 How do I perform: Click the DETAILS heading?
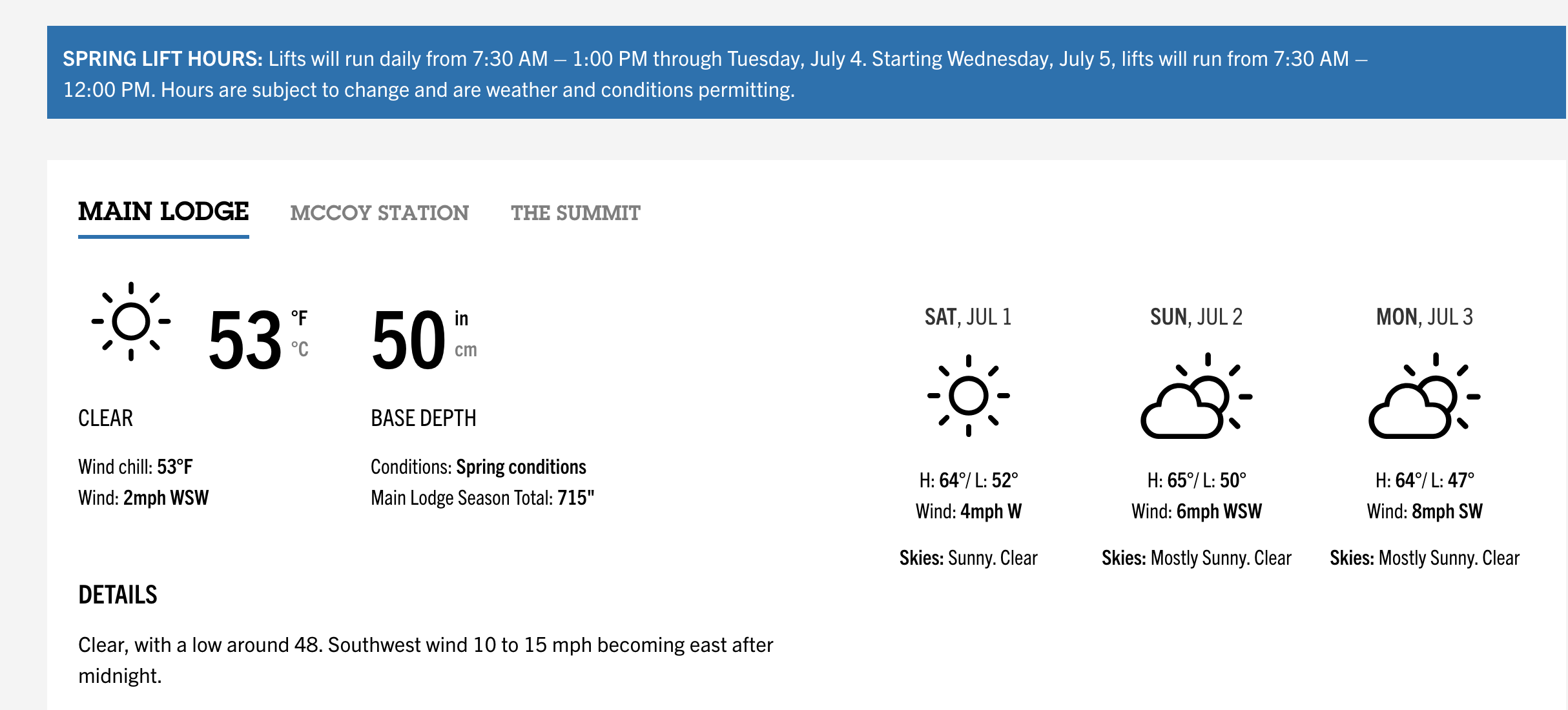[x=118, y=594]
